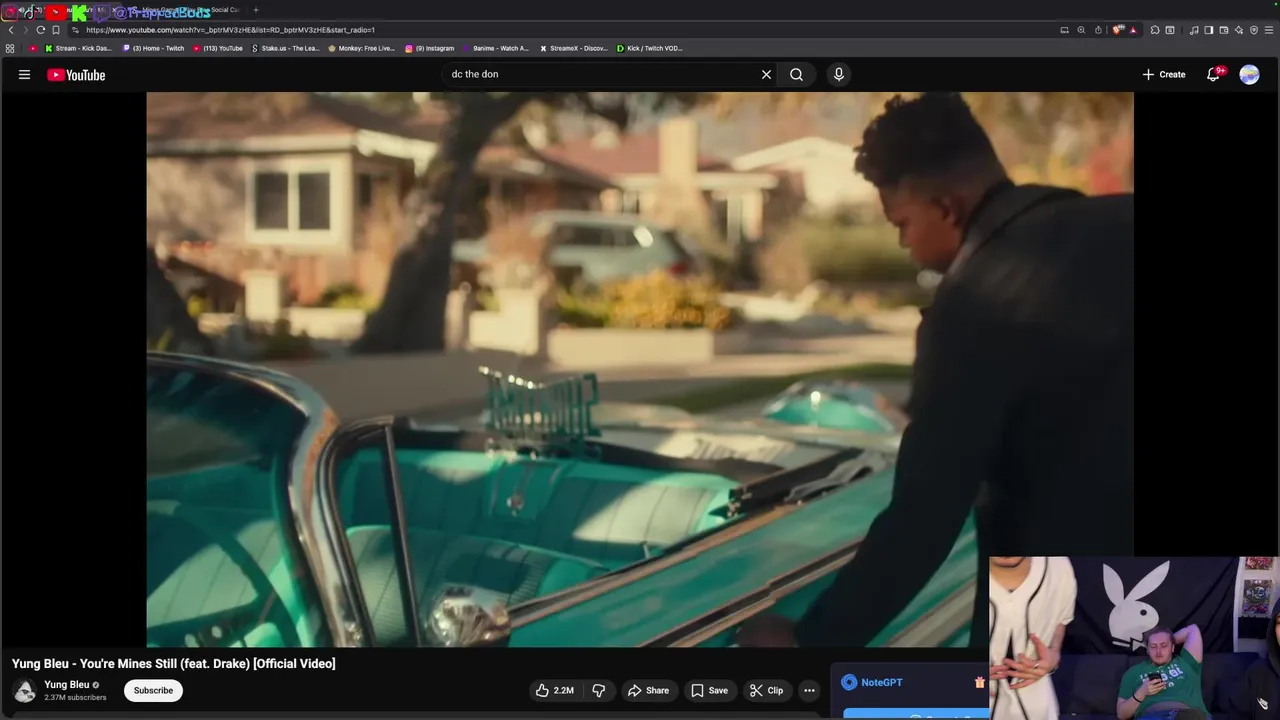1280x720 pixels.
Task: Open the YouTube guide hamburger menu
Action: pyautogui.click(x=24, y=74)
